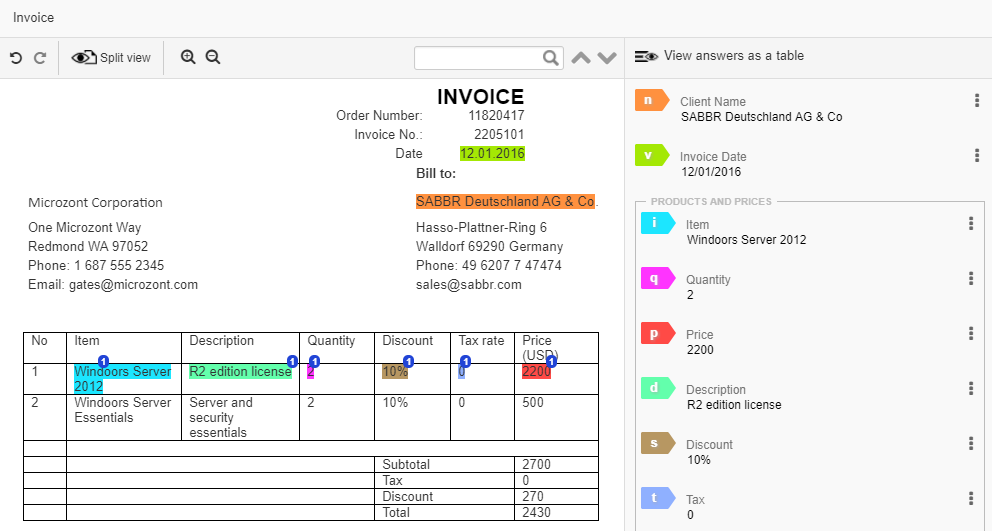Select the red Price tag label
This screenshot has width=992, height=531.
tap(658, 333)
